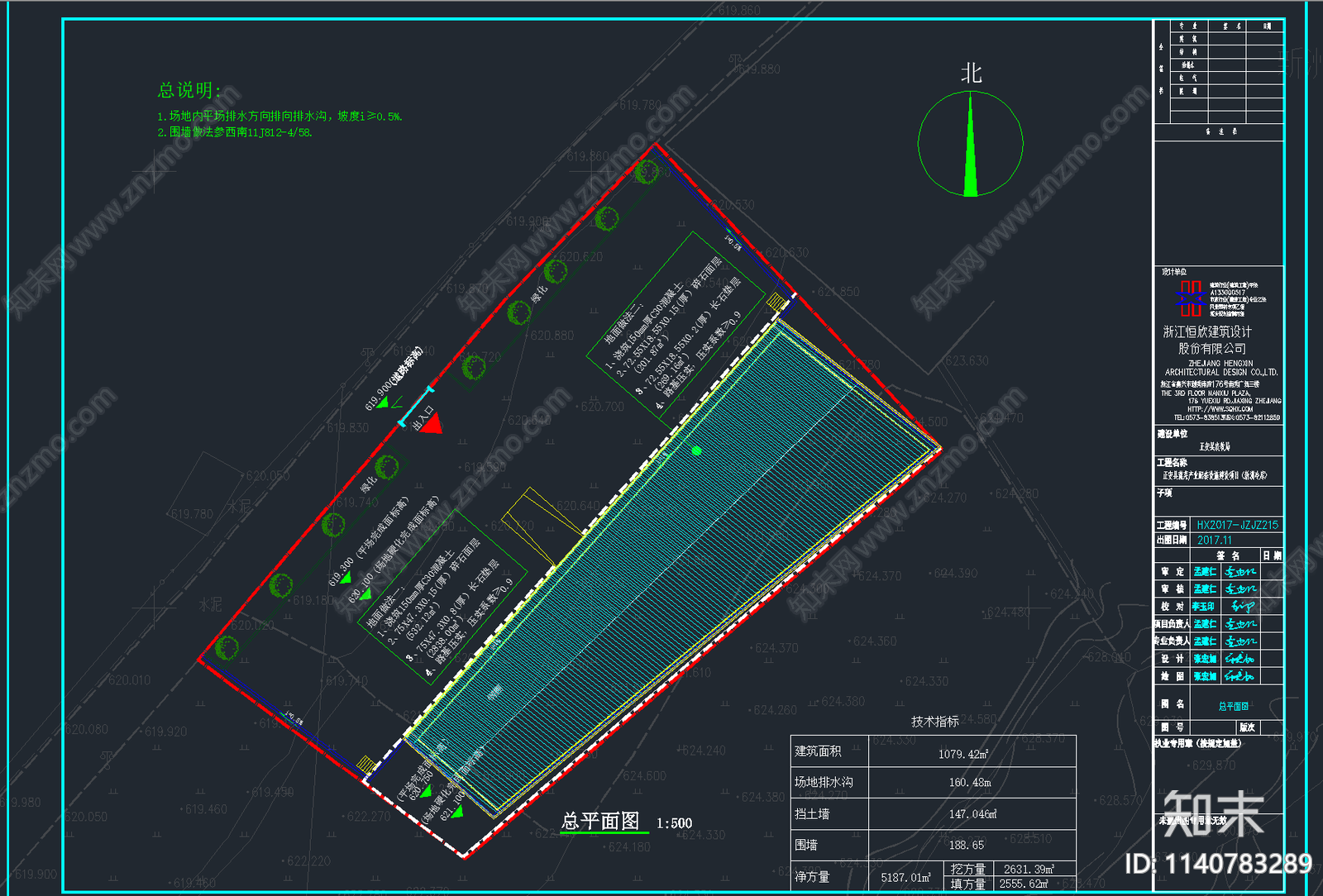
Task: Select the '2631.39㎡' value cell
Action: 1034,869
